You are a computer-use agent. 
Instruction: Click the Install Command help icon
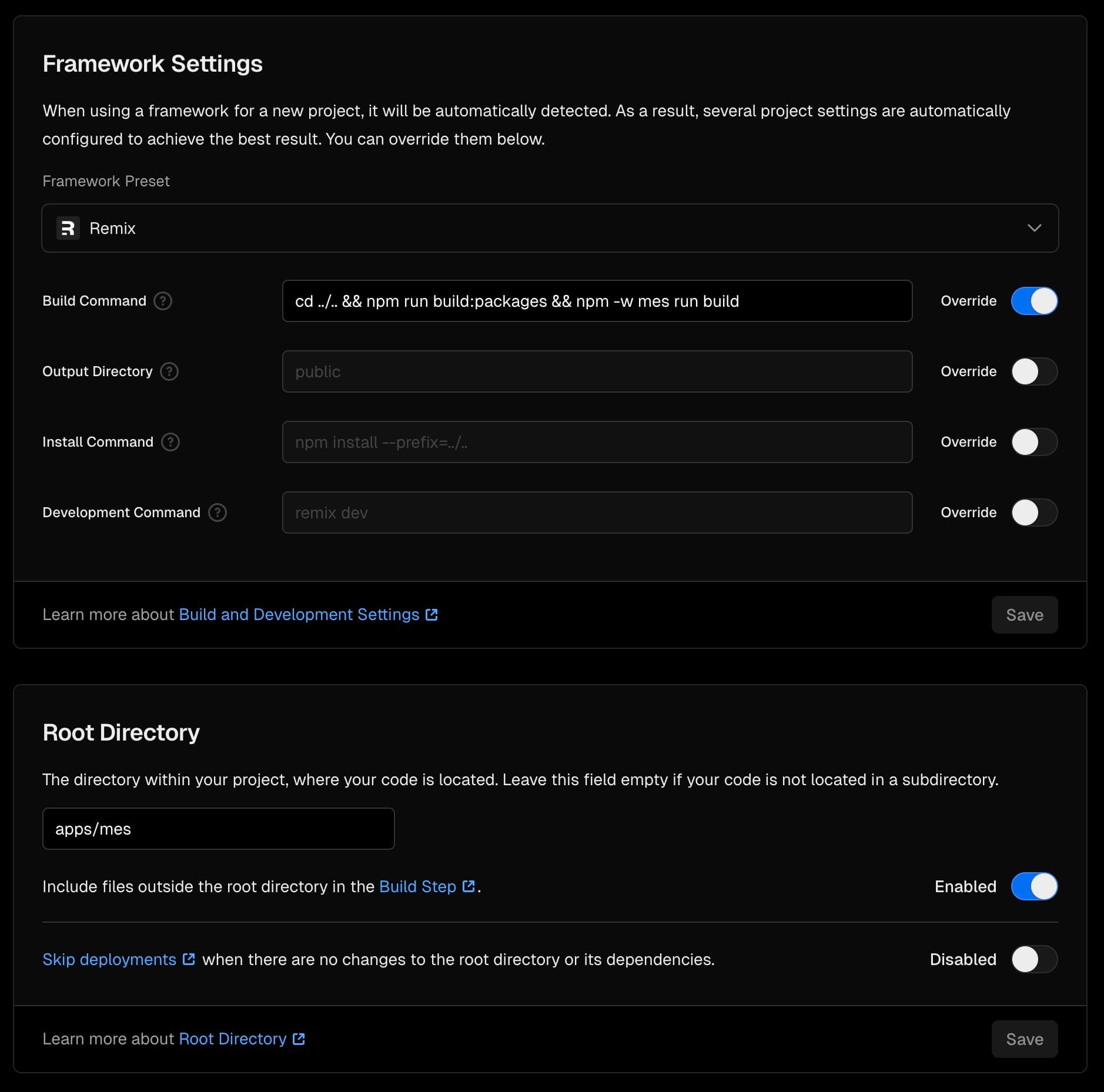coord(170,442)
